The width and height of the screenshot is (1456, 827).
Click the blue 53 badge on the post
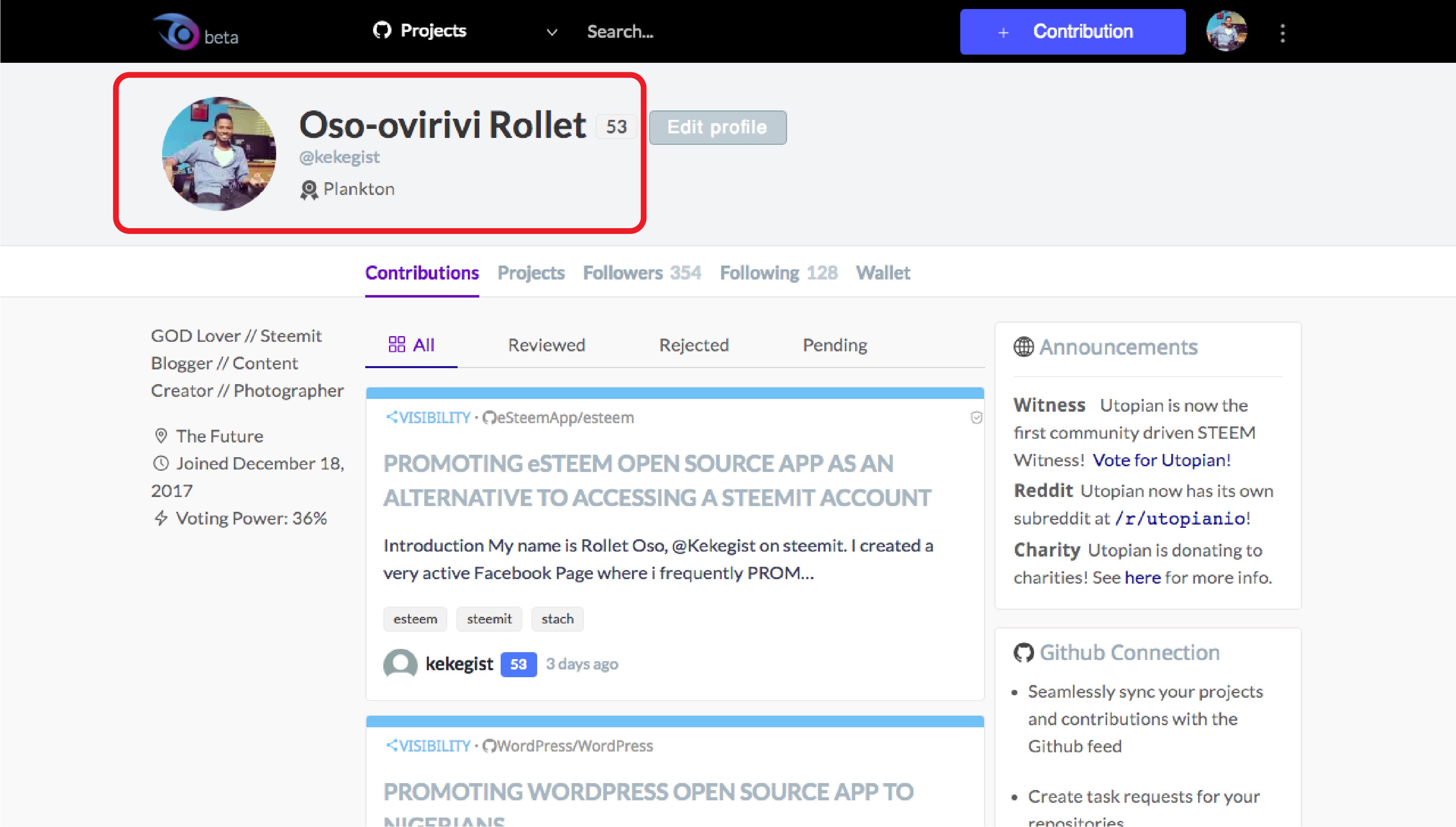click(x=518, y=664)
